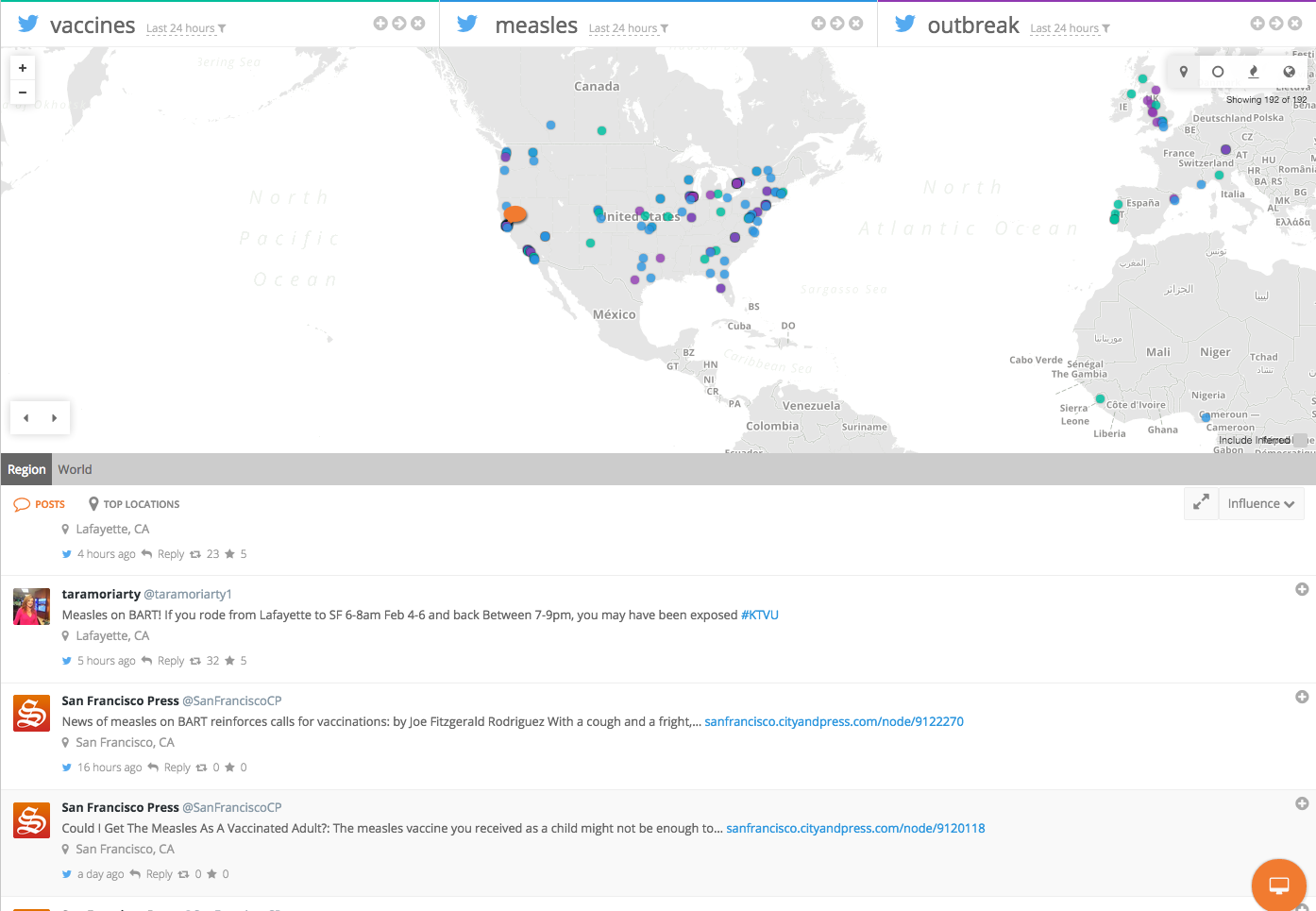Click plus icon on 16 hours ago post
The image size is (1316, 911).
[x=1302, y=697]
